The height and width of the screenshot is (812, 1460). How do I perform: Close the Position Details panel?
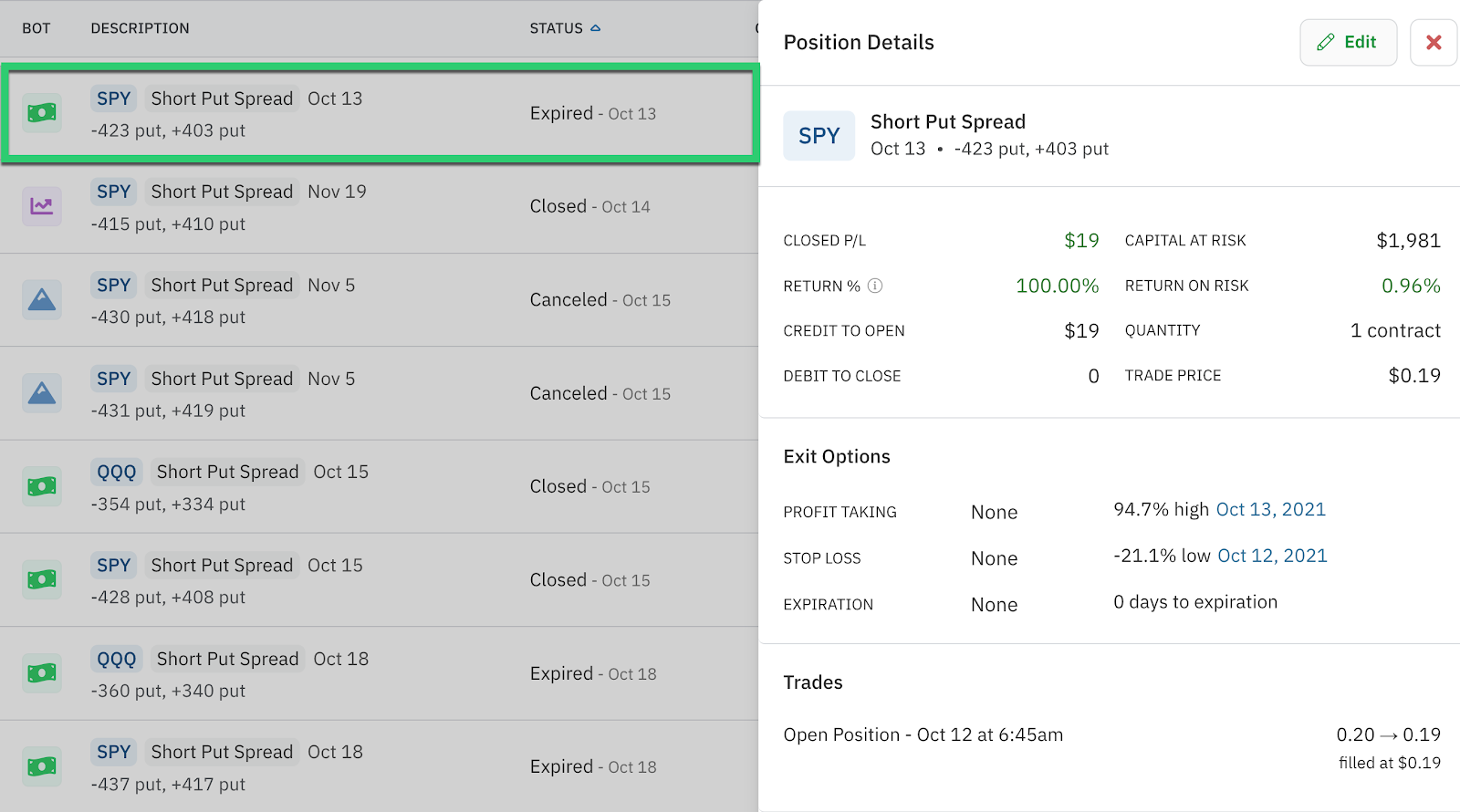(x=1433, y=43)
